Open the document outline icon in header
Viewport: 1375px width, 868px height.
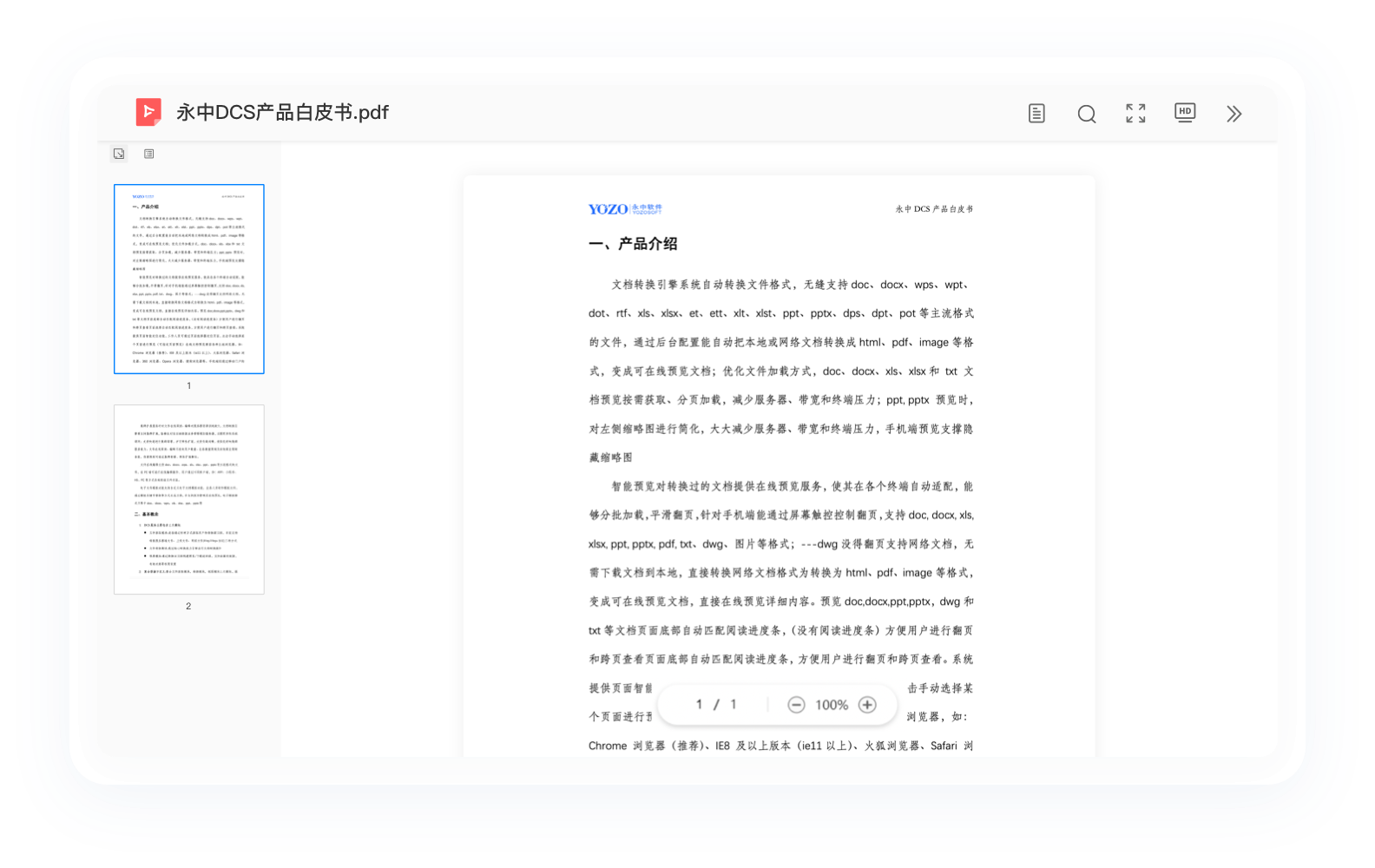pos(1036,114)
